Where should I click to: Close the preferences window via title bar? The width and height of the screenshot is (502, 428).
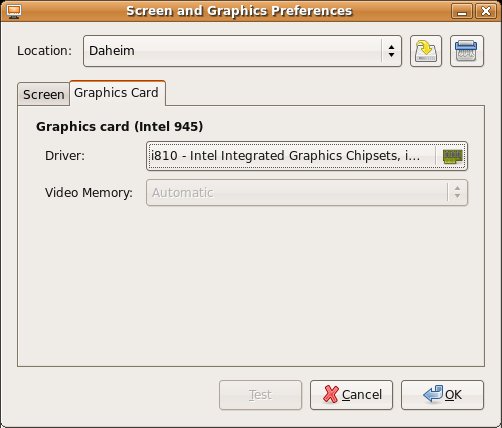(x=486, y=11)
